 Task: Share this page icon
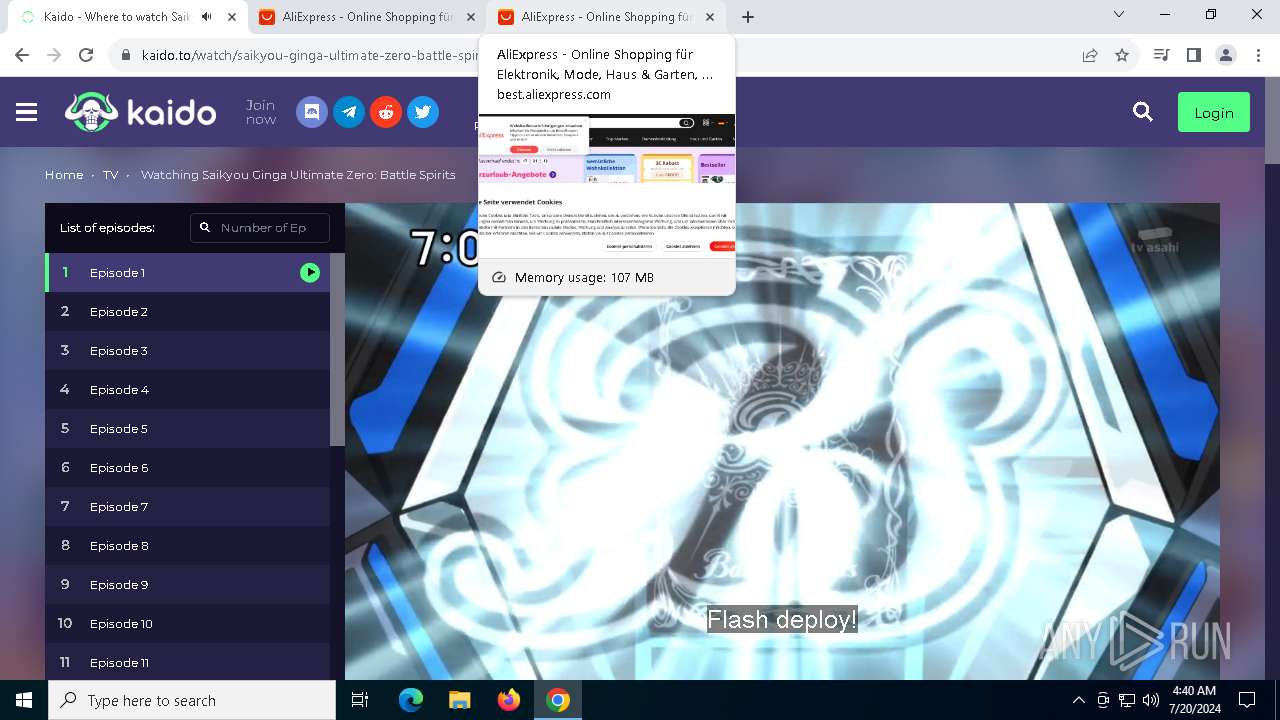(1090, 55)
